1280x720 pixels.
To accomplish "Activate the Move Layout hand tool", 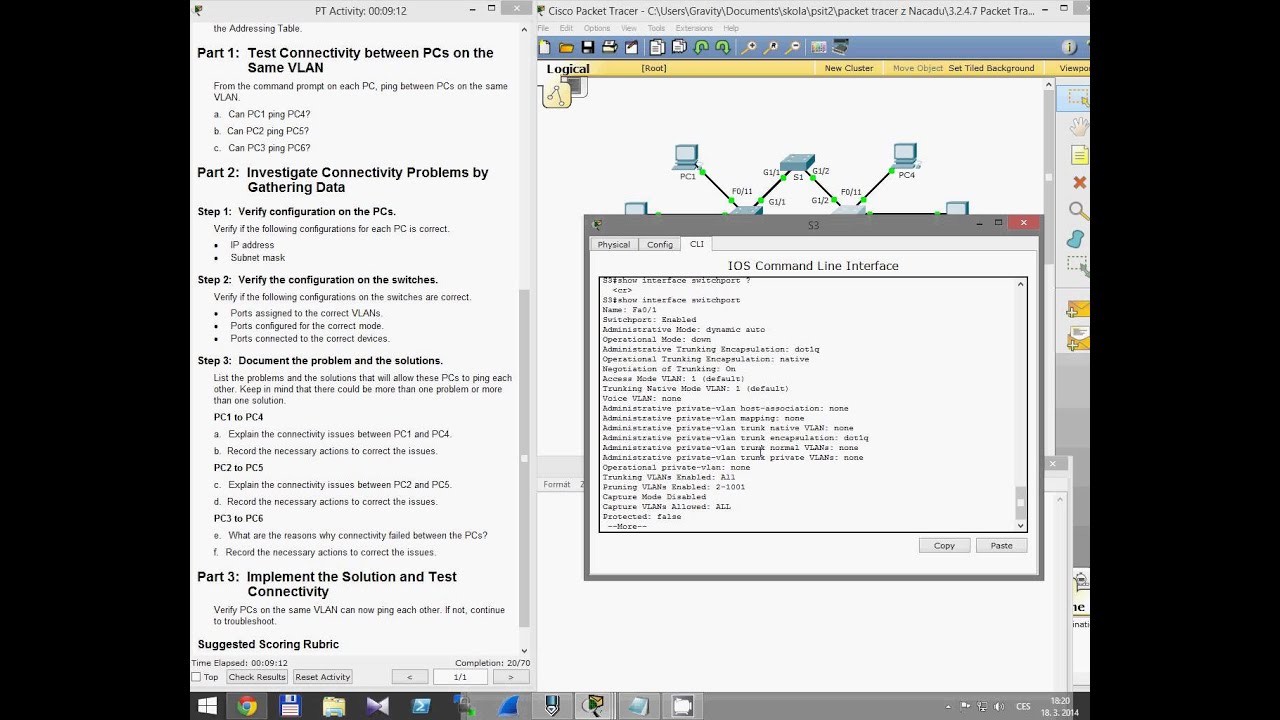I will [x=1078, y=126].
